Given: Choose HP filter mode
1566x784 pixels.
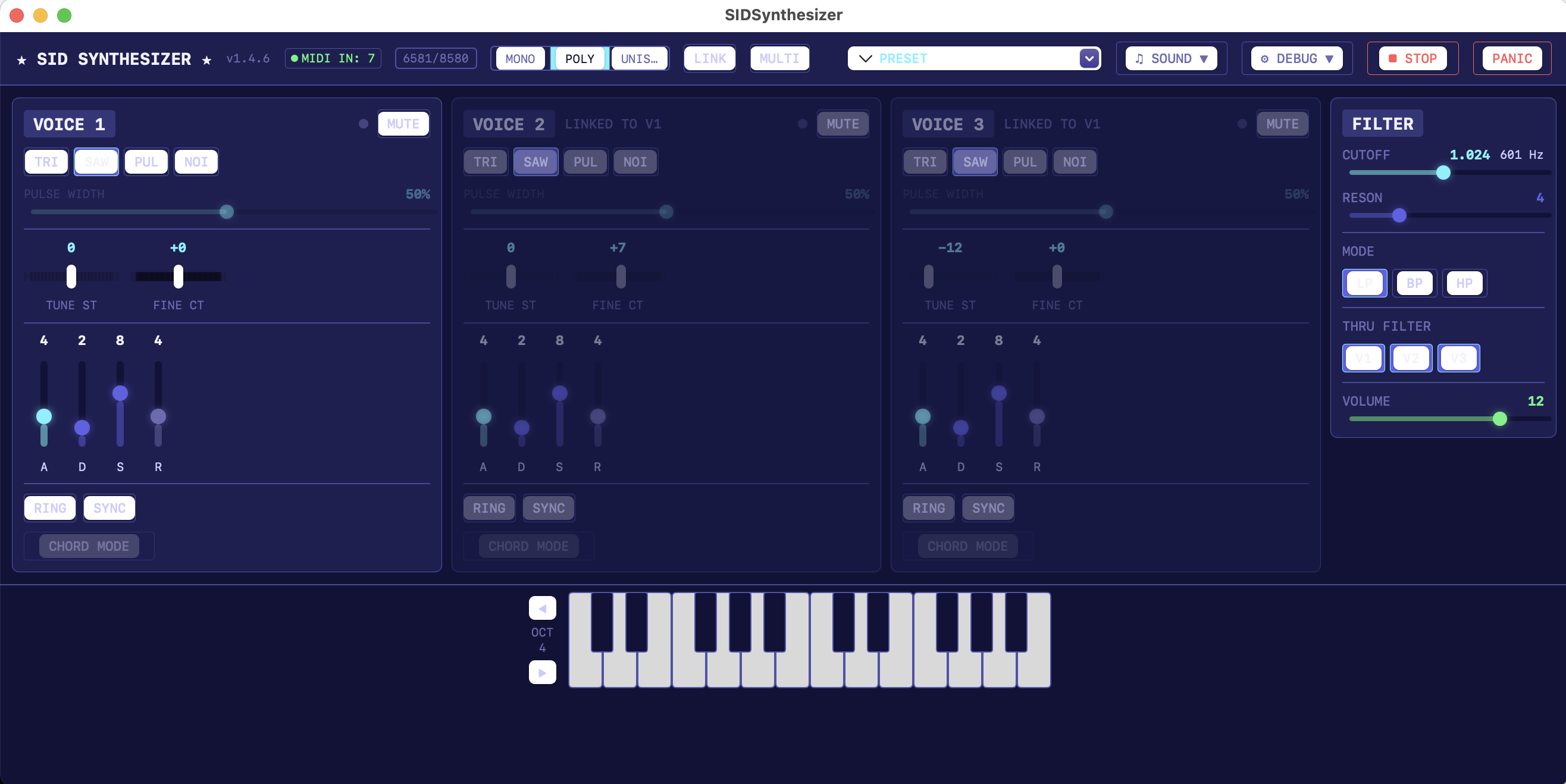Looking at the screenshot, I should [x=1464, y=283].
